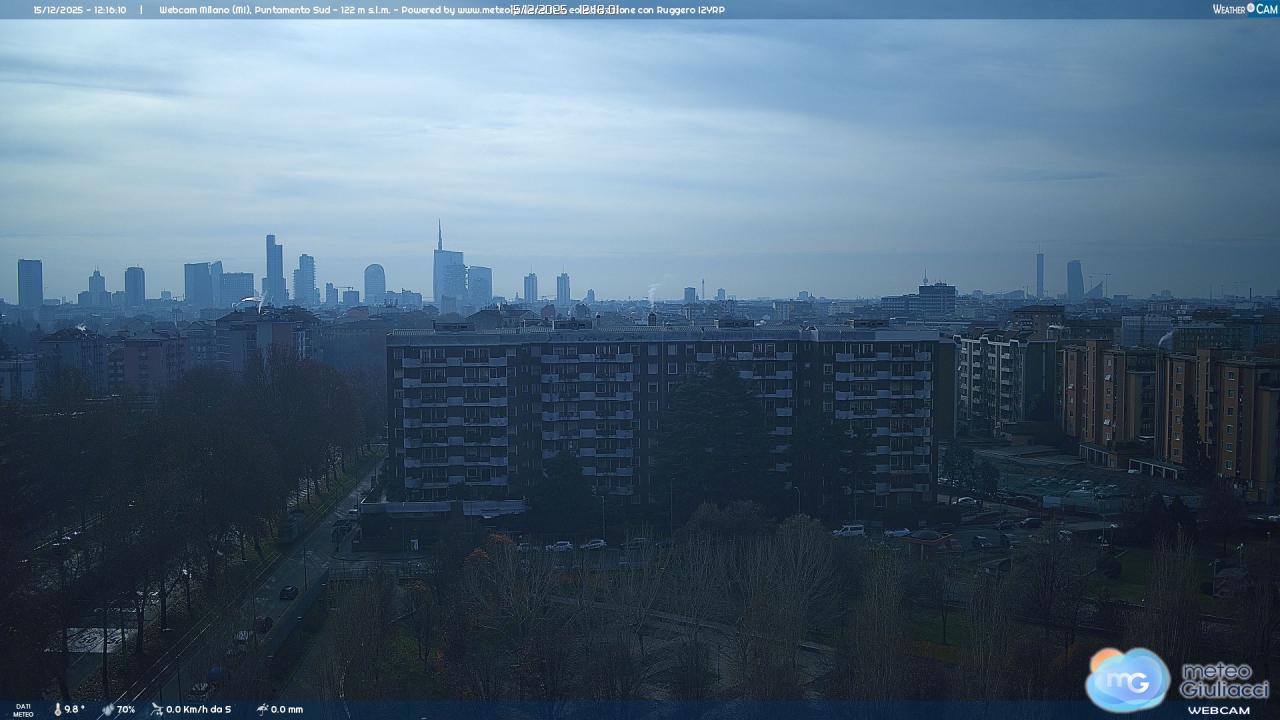Click the white van parked by the road
Screen dimensions: 1280x720
pyautogui.click(x=849, y=531)
